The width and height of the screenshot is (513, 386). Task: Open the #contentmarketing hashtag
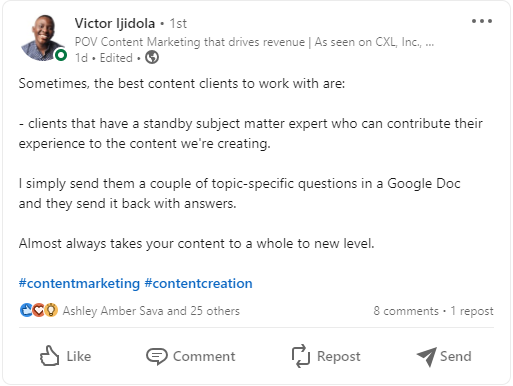[x=79, y=284]
